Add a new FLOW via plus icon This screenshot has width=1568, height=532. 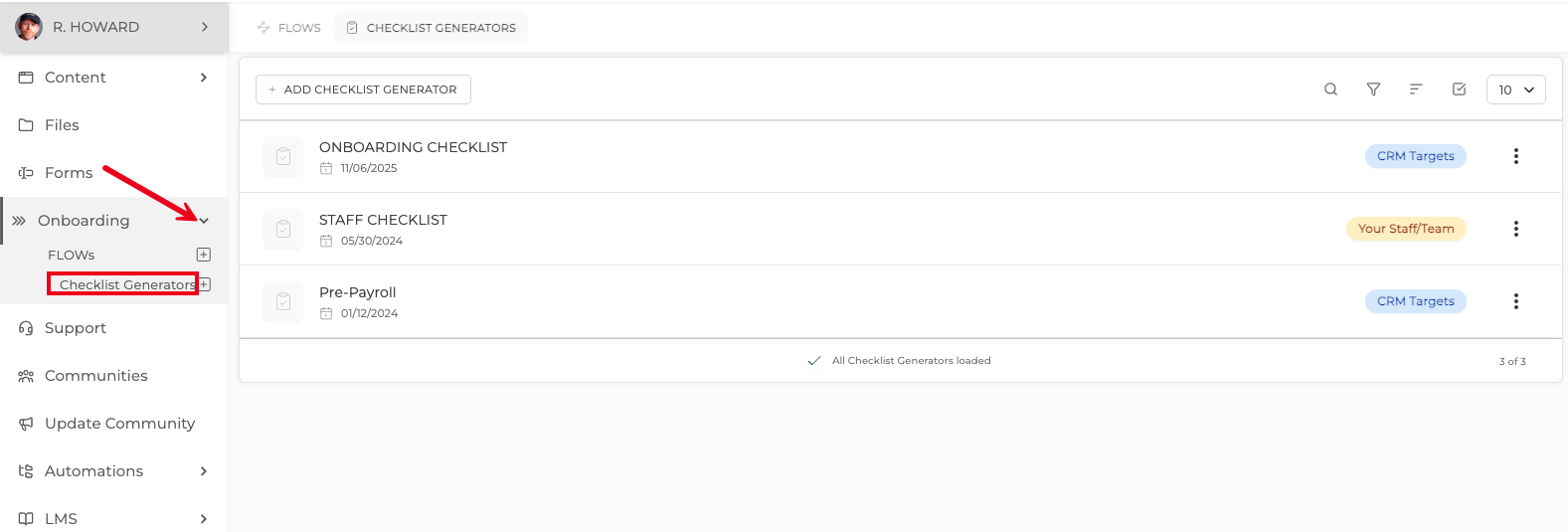(204, 255)
